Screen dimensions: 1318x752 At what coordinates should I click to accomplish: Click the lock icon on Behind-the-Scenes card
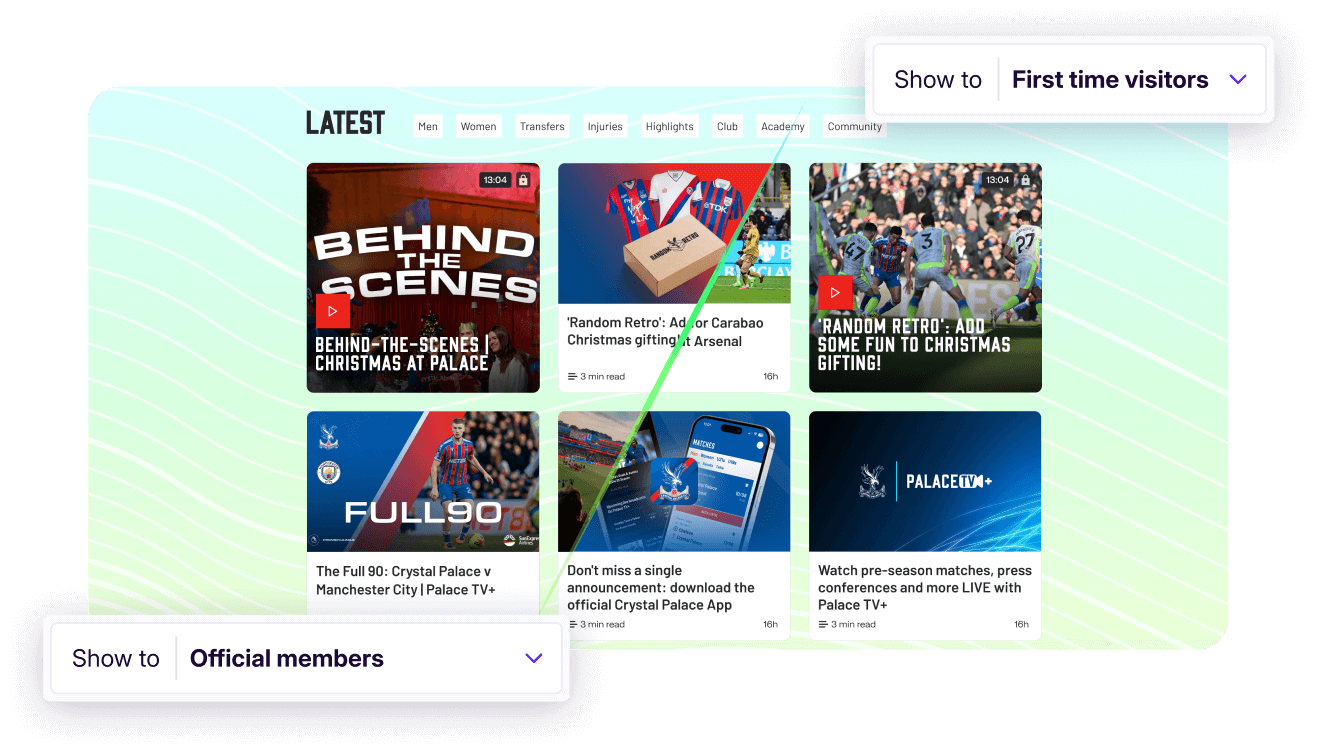(523, 180)
